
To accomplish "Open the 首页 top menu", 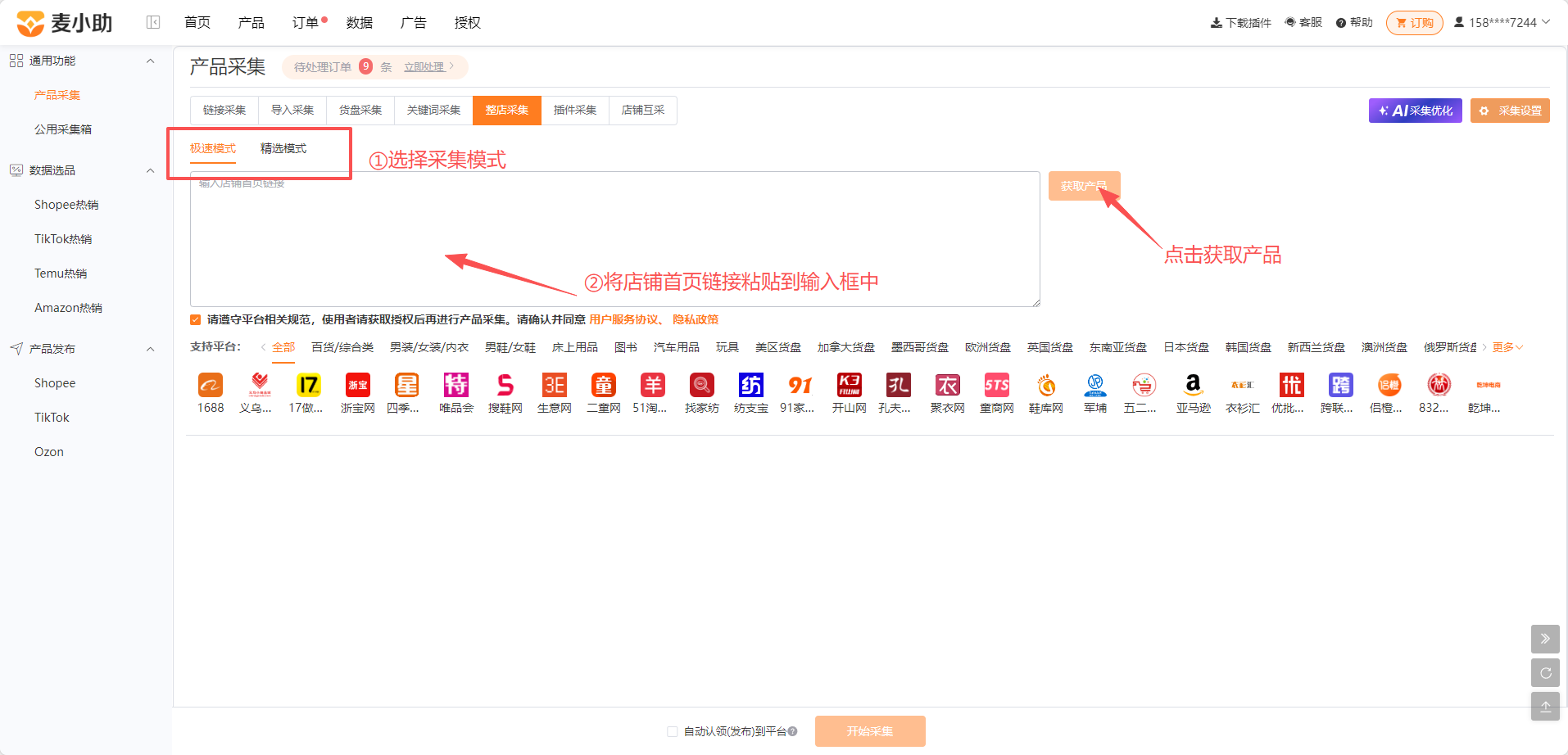I will pyautogui.click(x=197, y=23).
